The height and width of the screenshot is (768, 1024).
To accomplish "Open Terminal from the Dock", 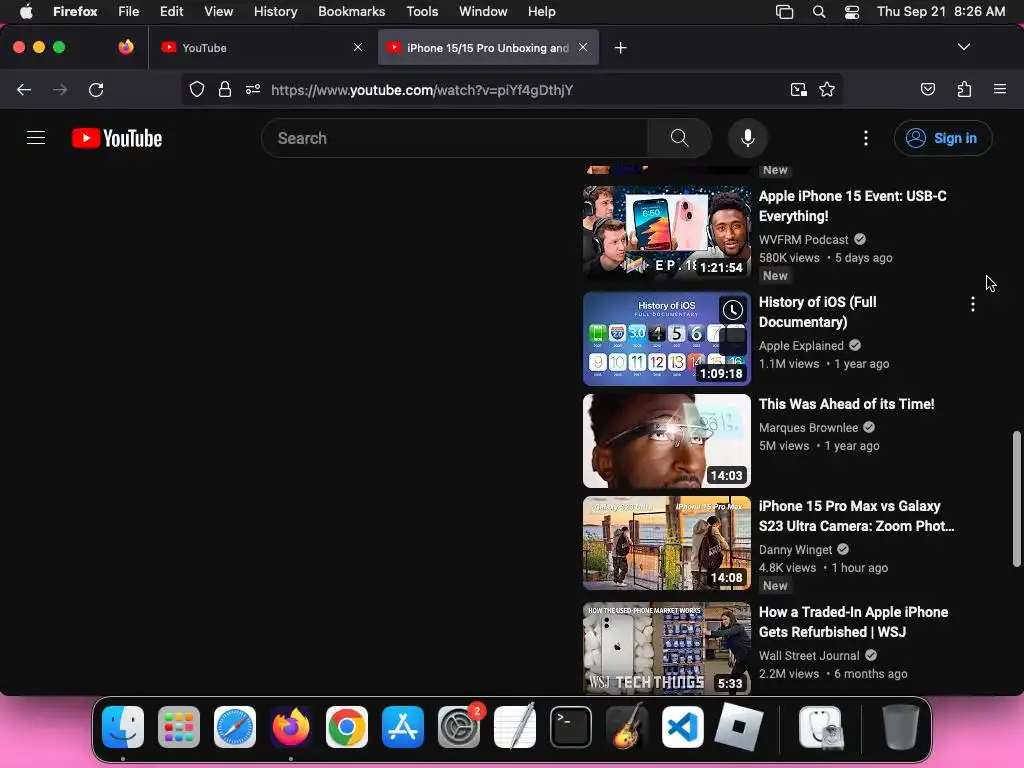I will (571, 727).
